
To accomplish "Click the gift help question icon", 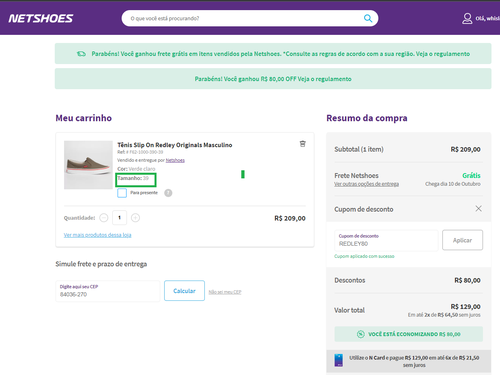I will [168, 193].
